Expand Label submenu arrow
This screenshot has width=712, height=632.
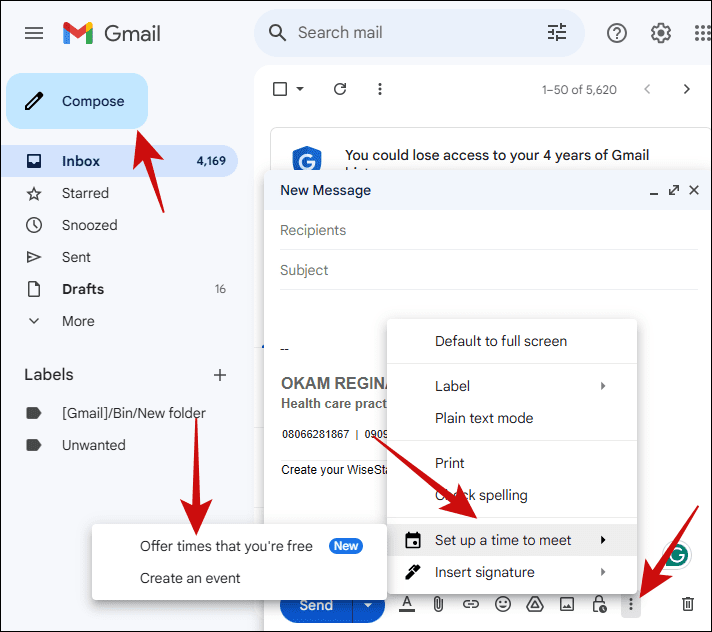pyautogui.click(x=603, y=386)
